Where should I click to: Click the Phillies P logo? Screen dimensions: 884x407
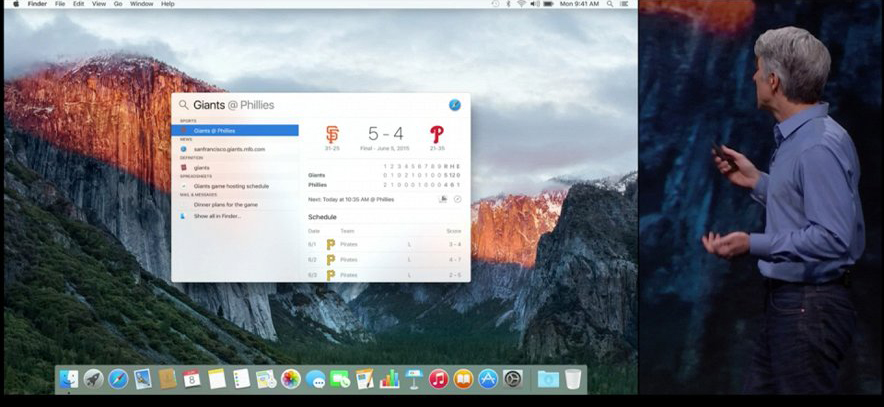click(436, 134)
